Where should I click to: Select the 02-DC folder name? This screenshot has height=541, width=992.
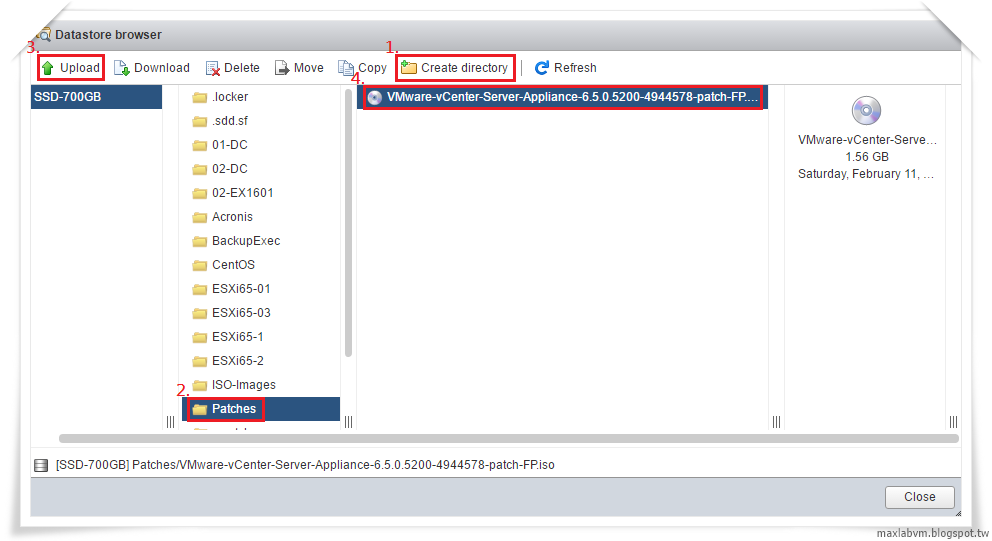click(x=230, y=169)
